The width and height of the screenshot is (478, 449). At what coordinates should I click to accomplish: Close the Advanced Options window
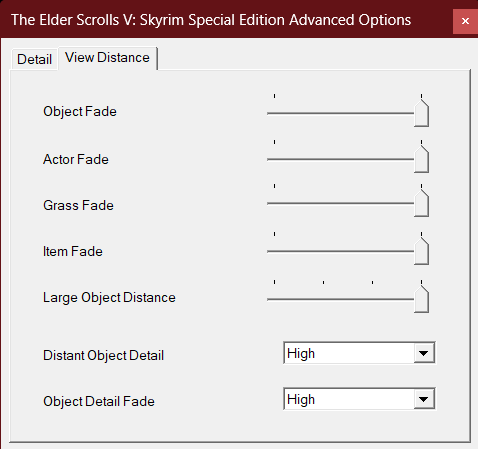pyautogui.click(x=465, y=21)
